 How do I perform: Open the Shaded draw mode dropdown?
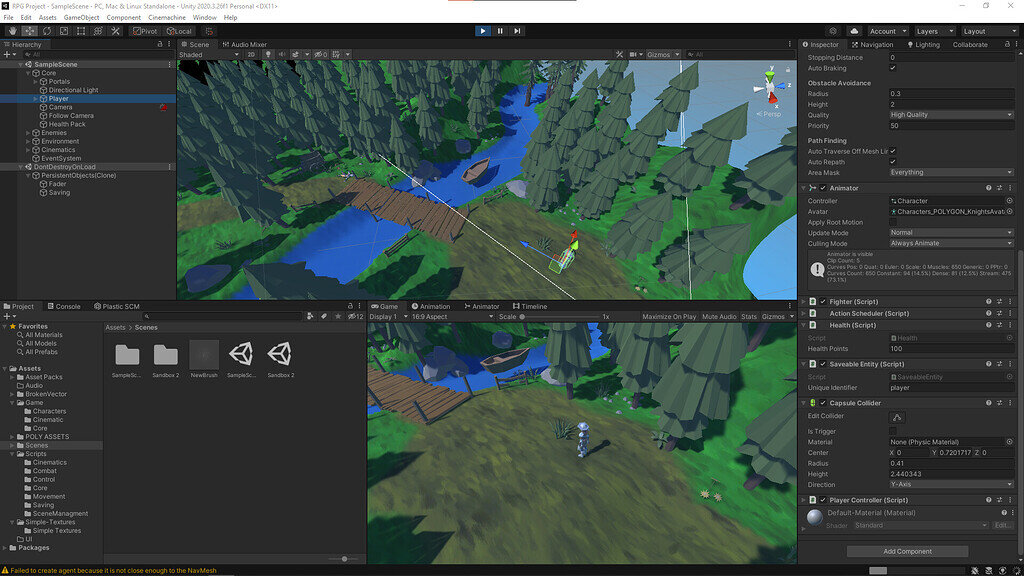pyautogui.click(x=209, y=55)
